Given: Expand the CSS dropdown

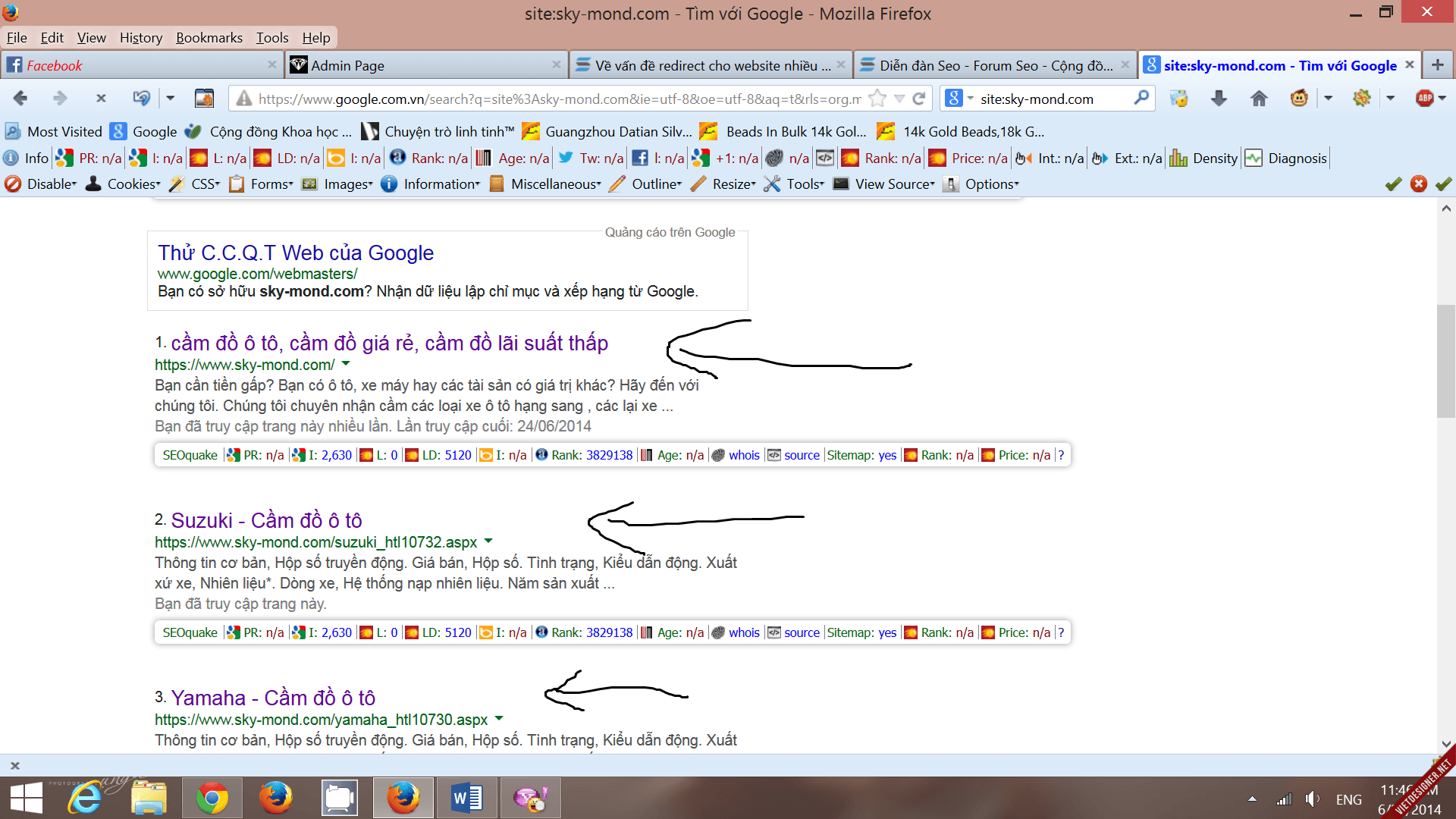Looking at the screenshot, I should [x=194, y=184].
